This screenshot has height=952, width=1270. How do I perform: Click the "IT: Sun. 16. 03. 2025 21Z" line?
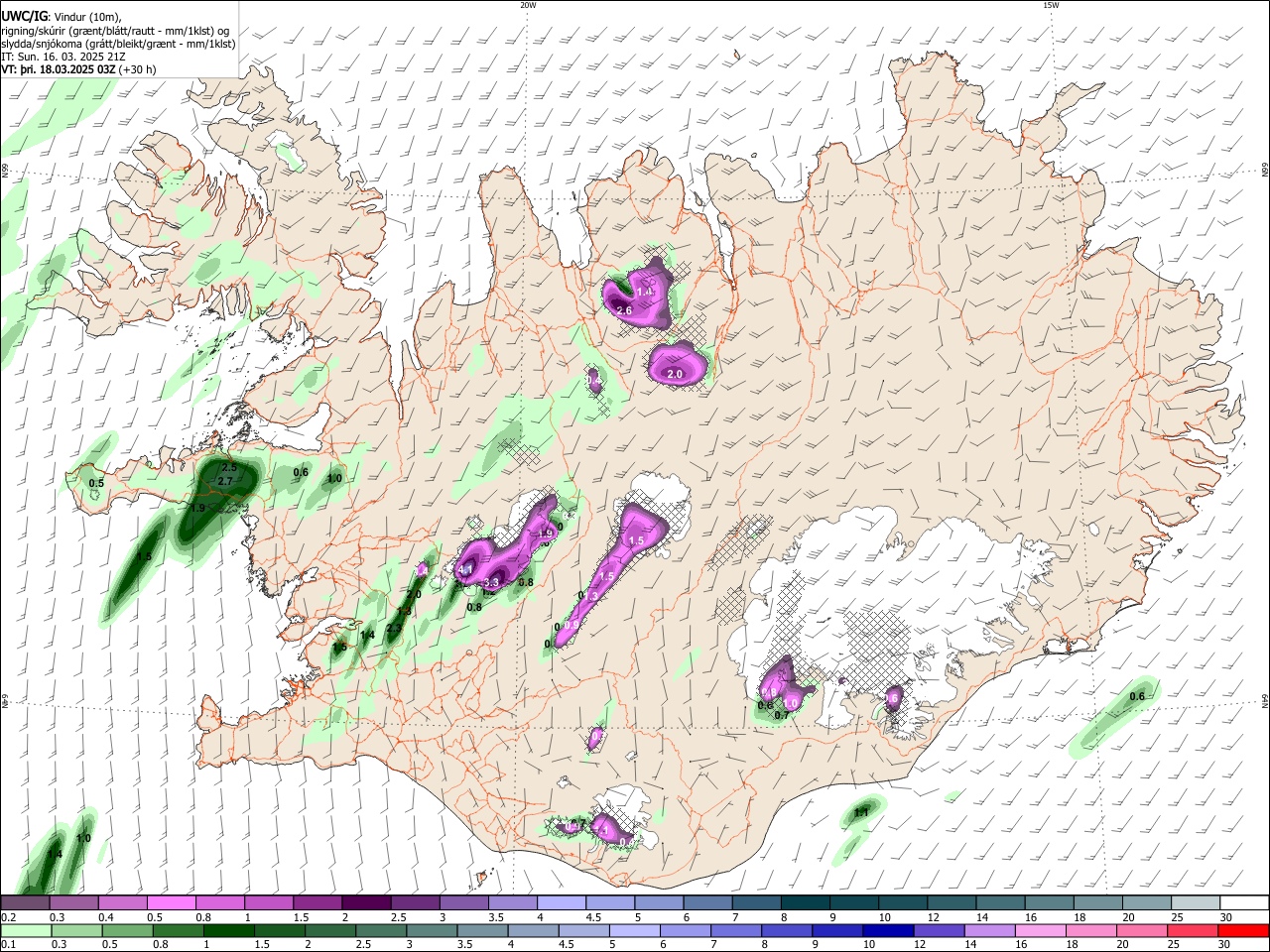[x=62, y=57]
